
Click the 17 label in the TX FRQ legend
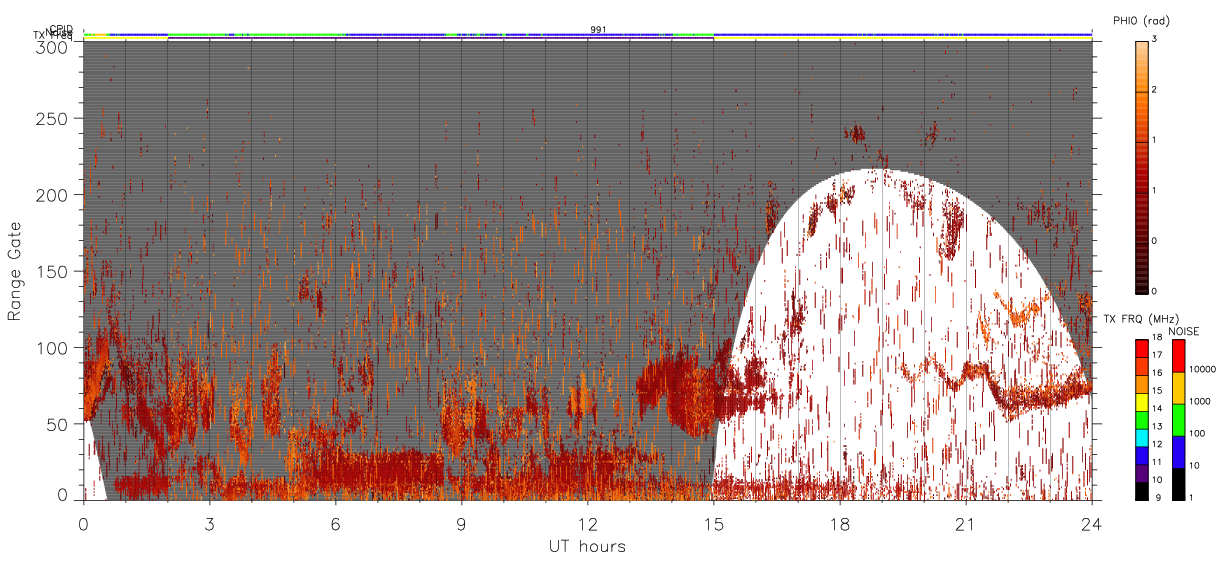(1157, 355)
